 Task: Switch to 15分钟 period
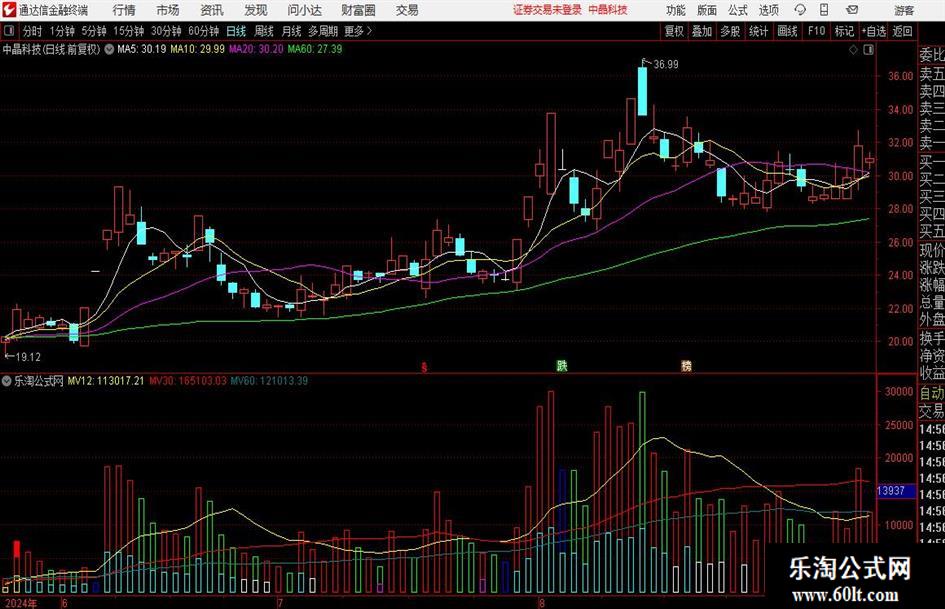coord(129,31)
